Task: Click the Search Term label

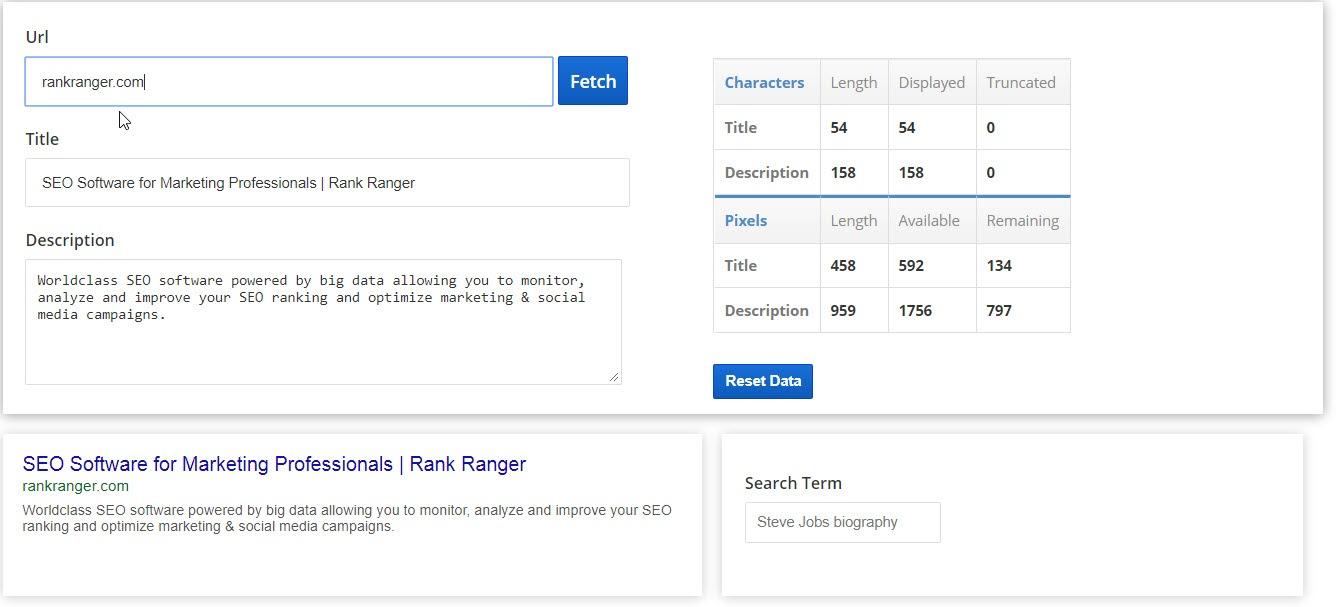Action: (x=793, y=483)
